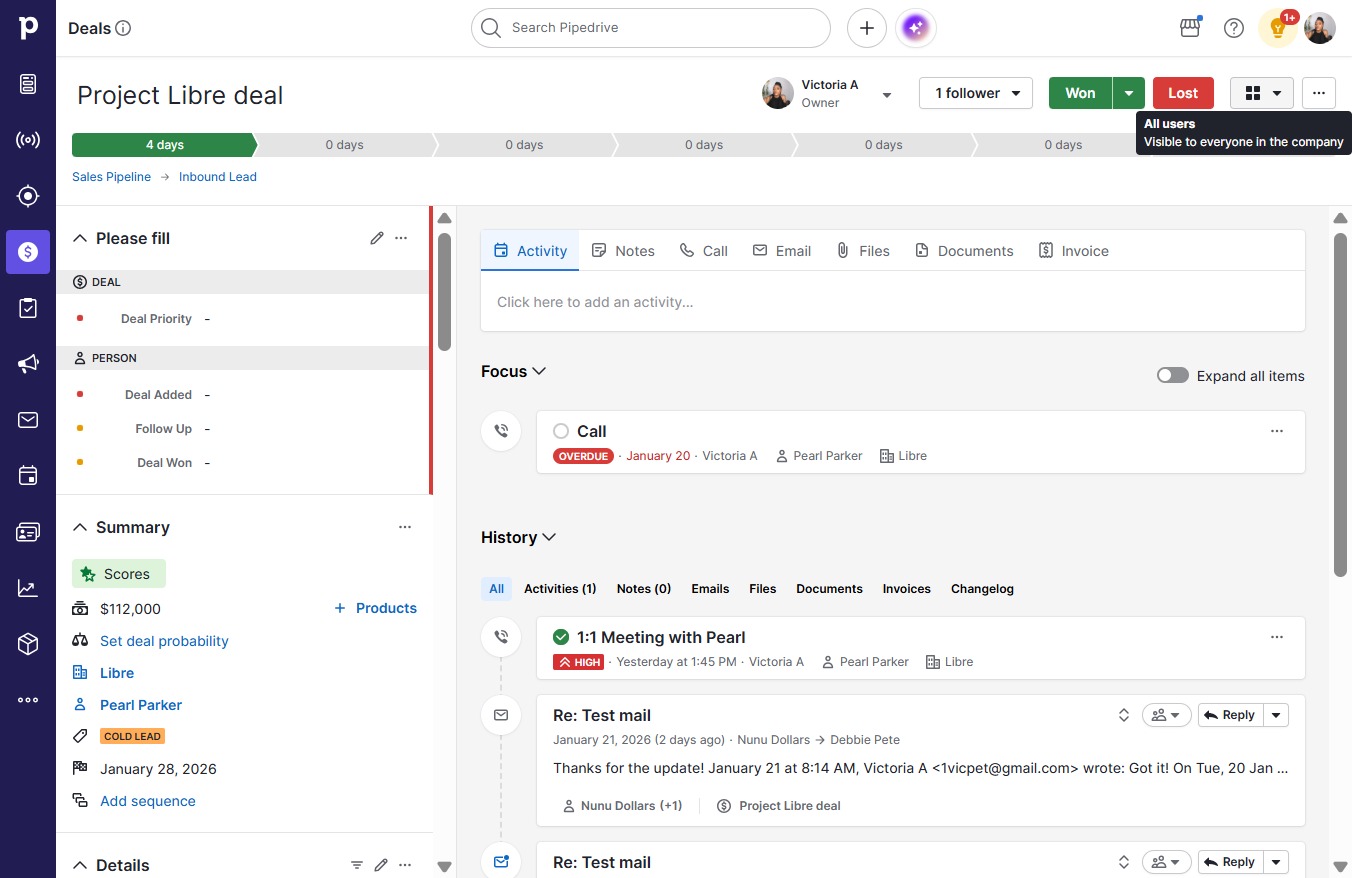This screenshot has height=878, width=1352.
Task: Mark the deal as Won
Action: 1080,93
